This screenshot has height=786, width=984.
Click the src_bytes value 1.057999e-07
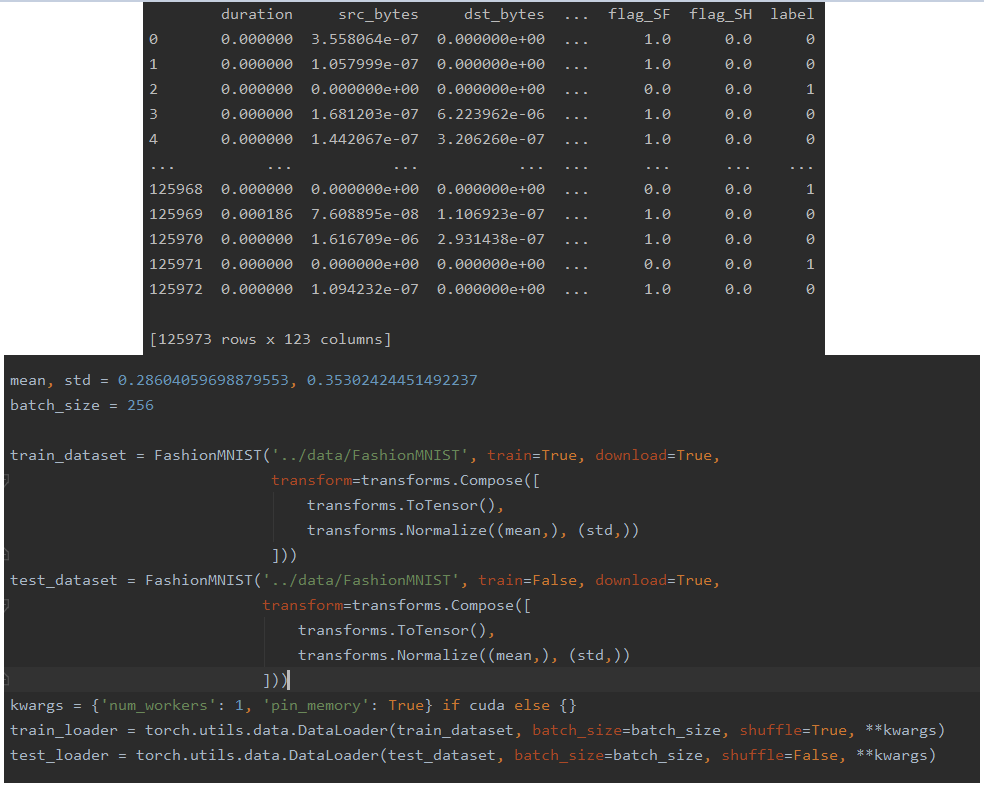coord(365,65)
